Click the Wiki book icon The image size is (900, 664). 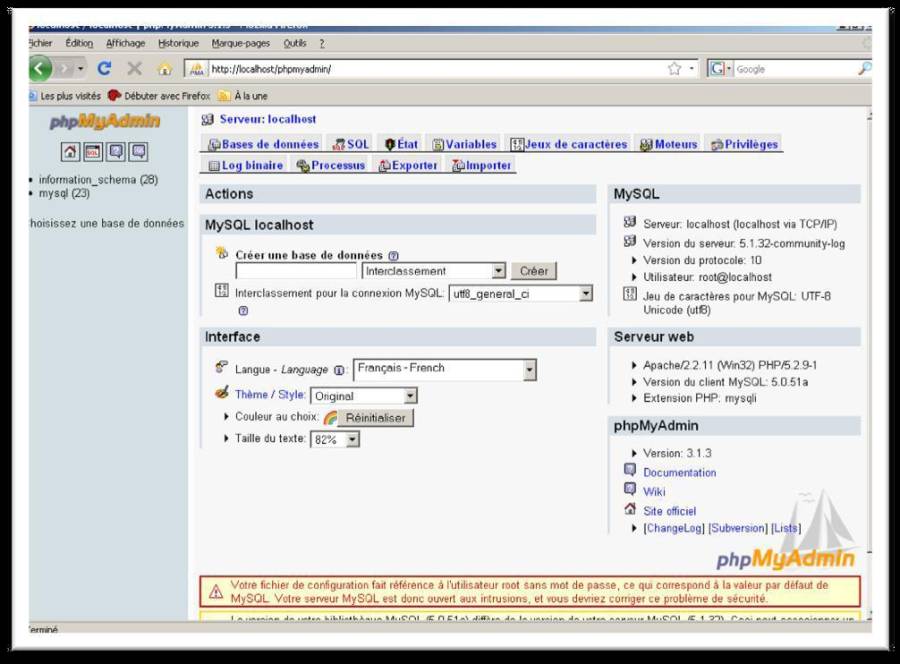click(x=630, y=489)
